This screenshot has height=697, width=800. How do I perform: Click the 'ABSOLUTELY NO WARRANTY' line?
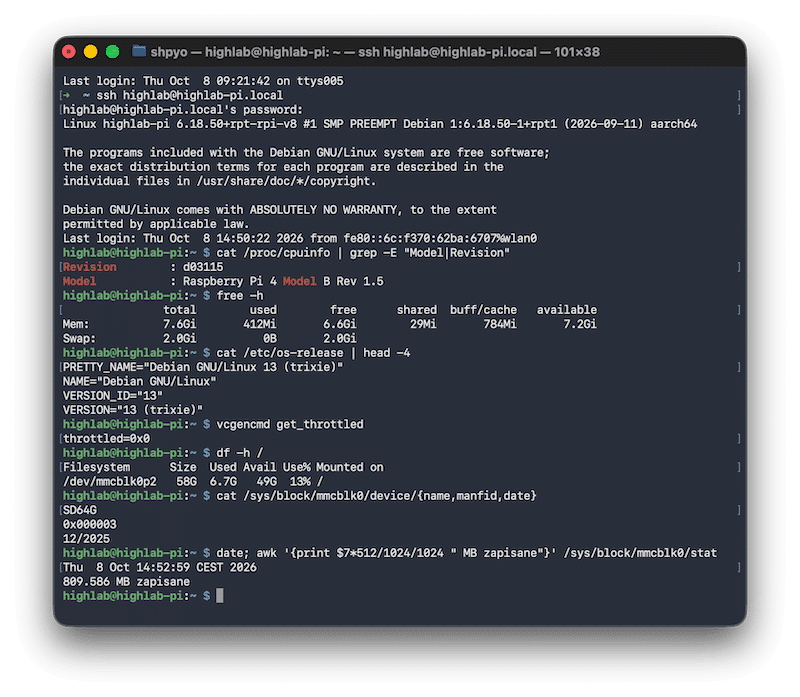280,210
